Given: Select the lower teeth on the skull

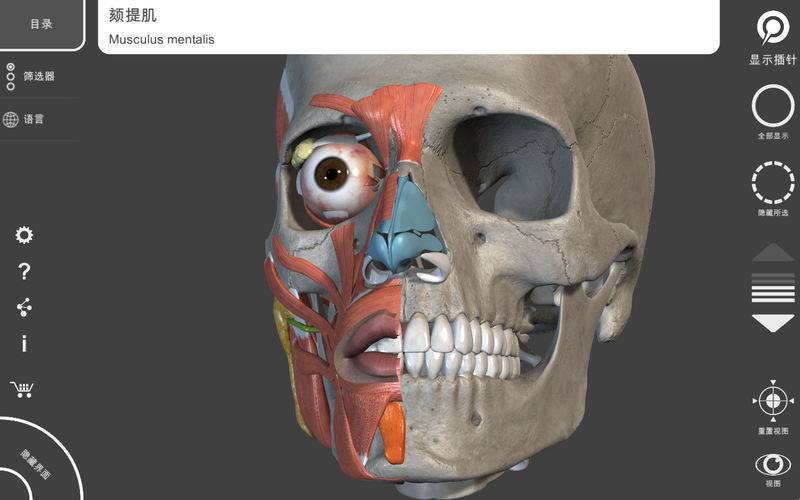Looking at the screenshot, I should [459, 365].
